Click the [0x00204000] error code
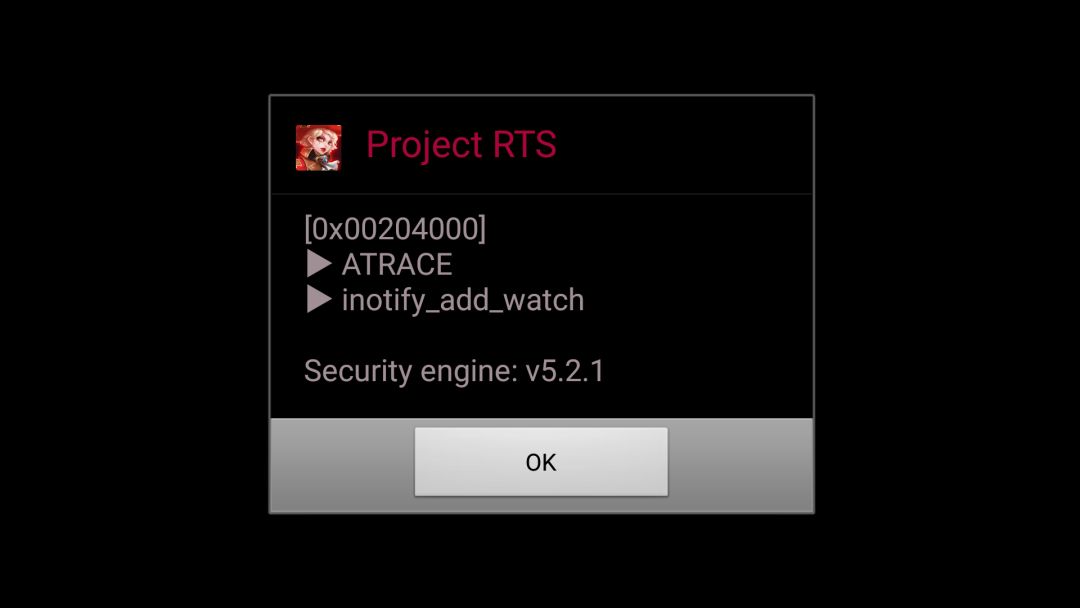Screen dimensions: 1080x608 (395, 228)
